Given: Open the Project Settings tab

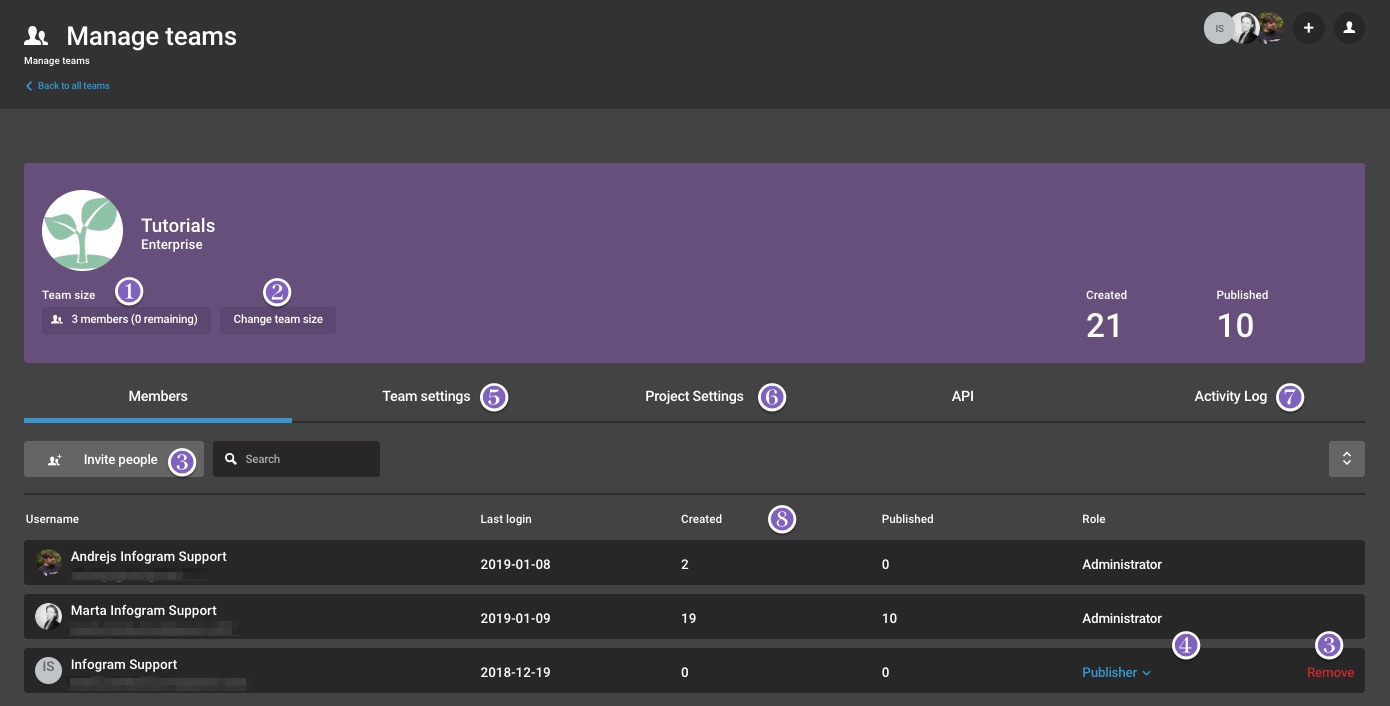Looking at the screenshot, I should [x=694, y=397].
